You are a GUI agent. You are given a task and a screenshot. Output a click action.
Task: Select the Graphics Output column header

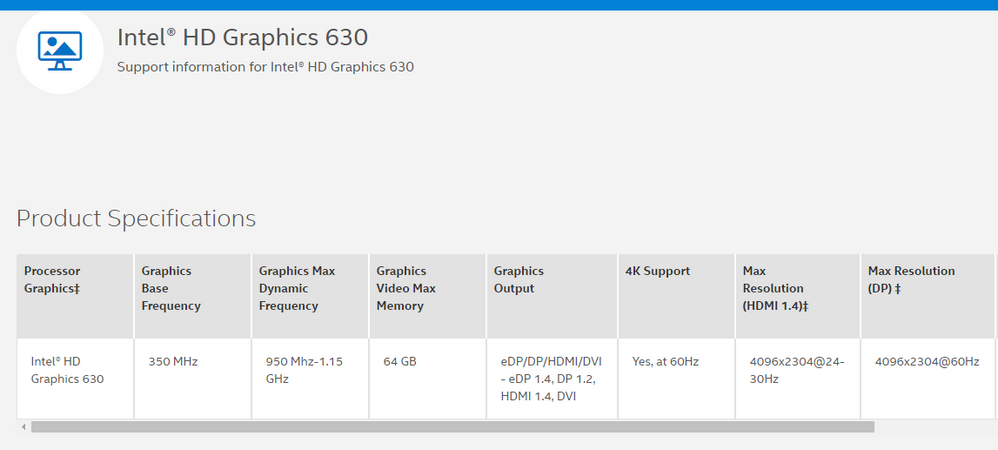tap(552, 296)
